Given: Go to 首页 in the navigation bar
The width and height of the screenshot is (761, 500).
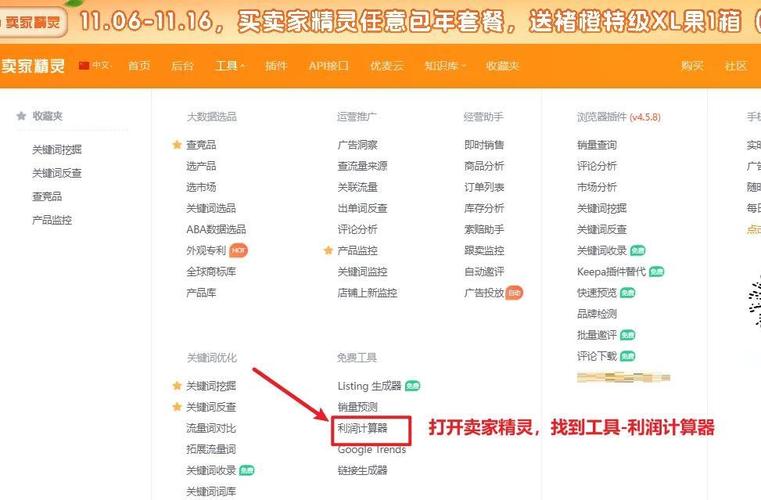Looking at the screenshot, I should [x=139, y=66].
